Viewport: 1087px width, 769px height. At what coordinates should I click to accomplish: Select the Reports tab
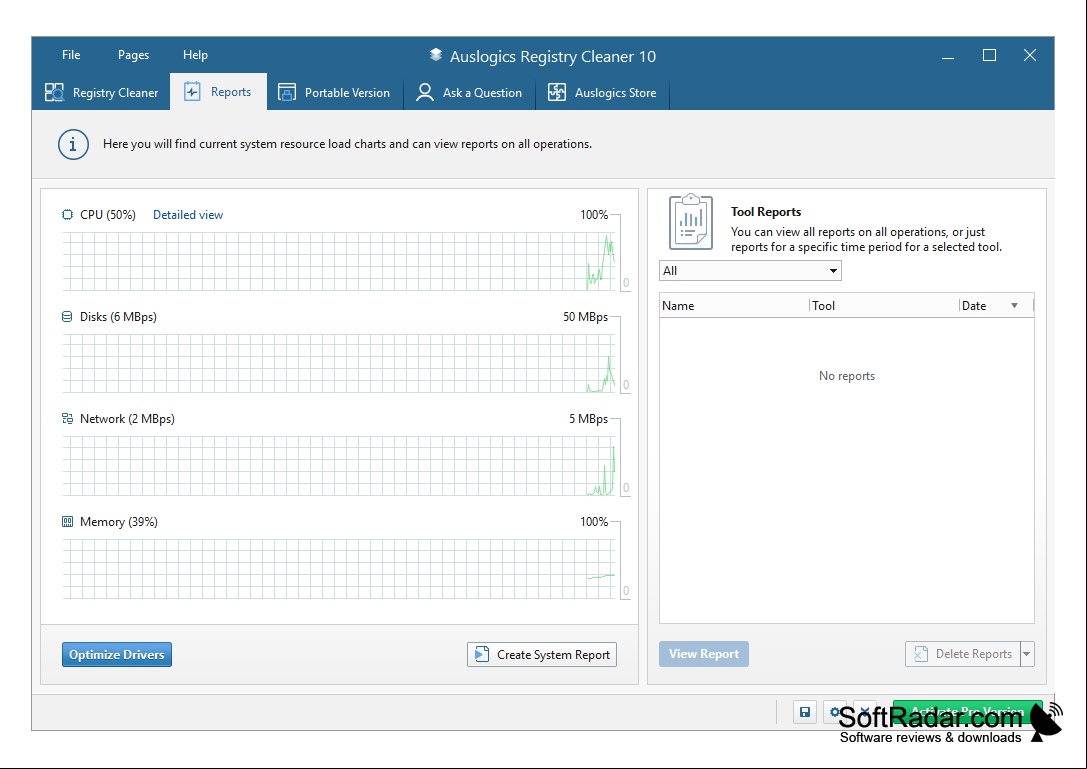(x=218, y=92)
